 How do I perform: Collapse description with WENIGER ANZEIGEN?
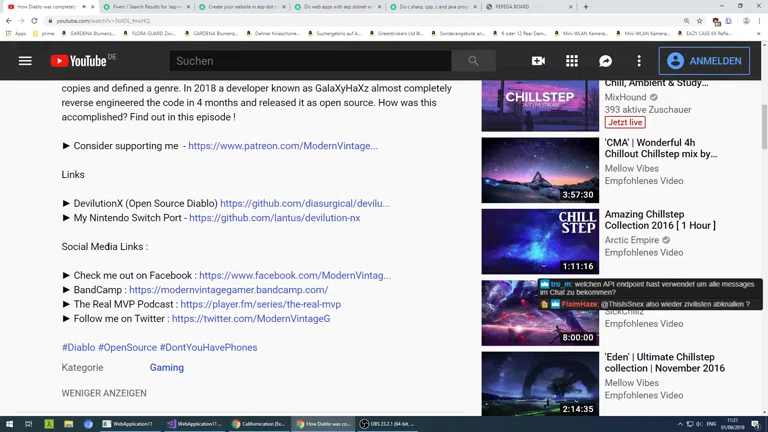point(104,393)
